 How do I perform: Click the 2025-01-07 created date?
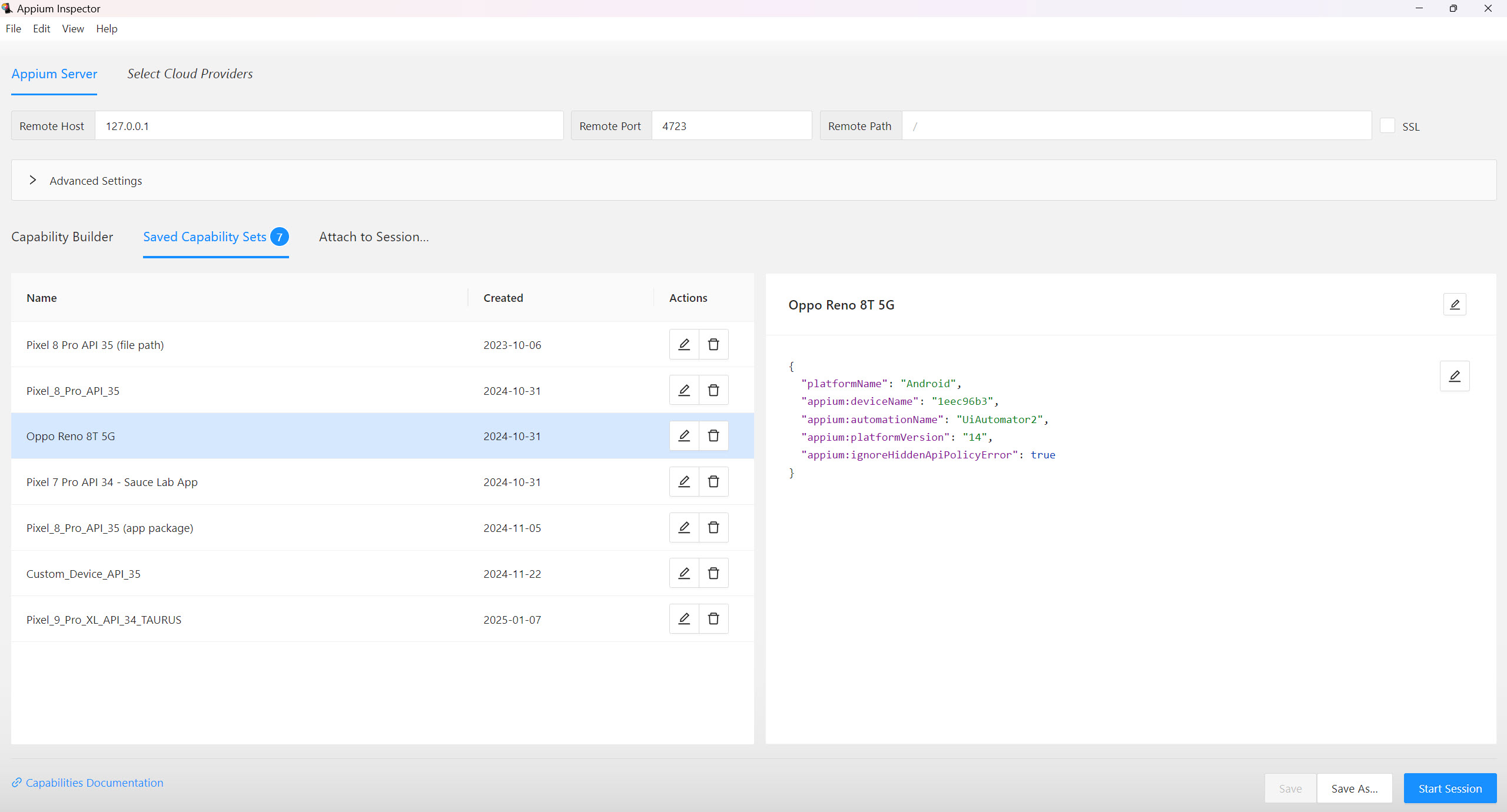(x=512, y=620)
